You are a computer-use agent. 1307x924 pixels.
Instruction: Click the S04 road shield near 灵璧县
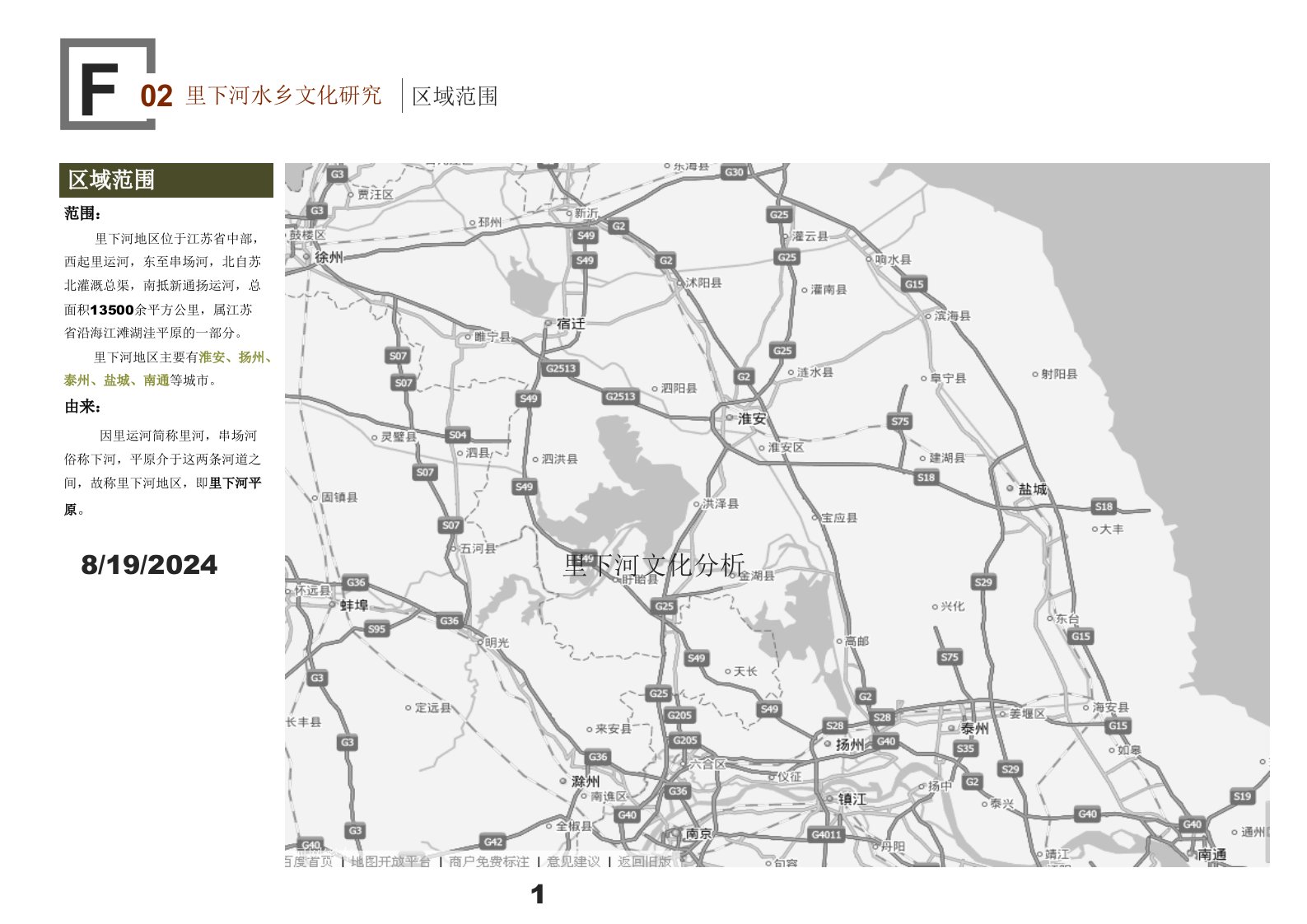[x=457, y=435]
